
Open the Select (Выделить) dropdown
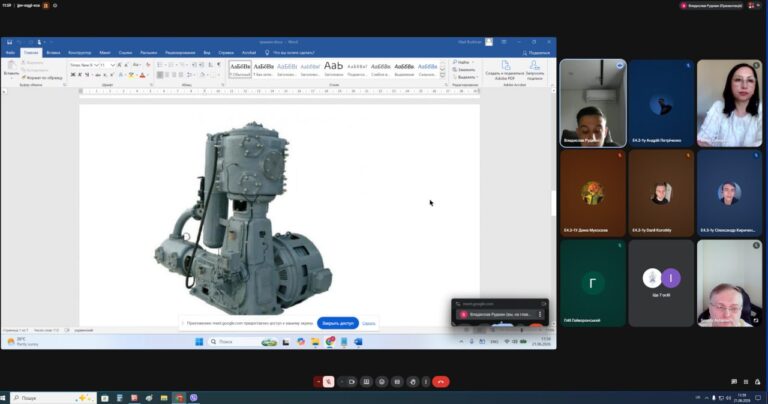(465, 77)
